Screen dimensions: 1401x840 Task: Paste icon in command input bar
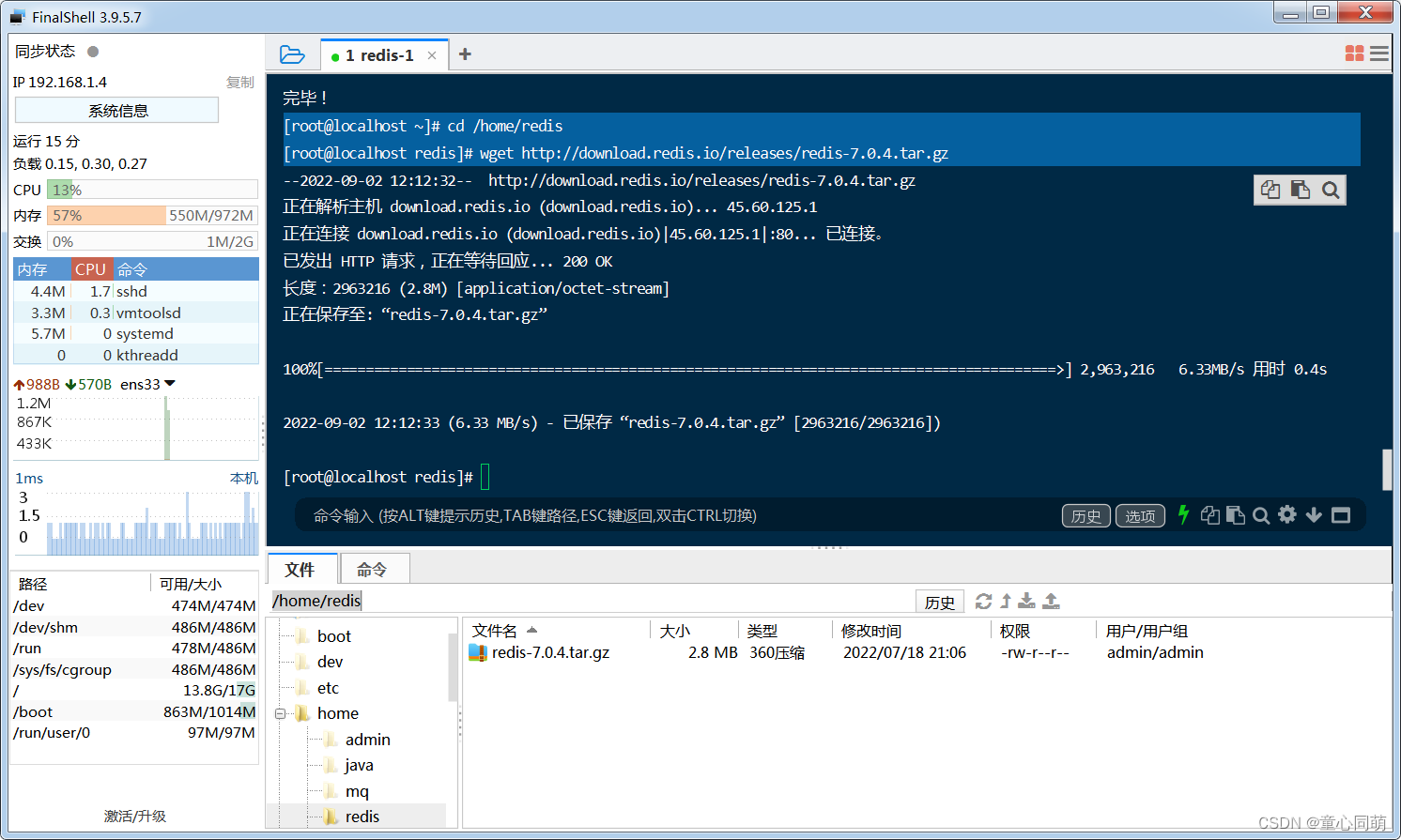pyautogui.click(x=1236, y=514)
